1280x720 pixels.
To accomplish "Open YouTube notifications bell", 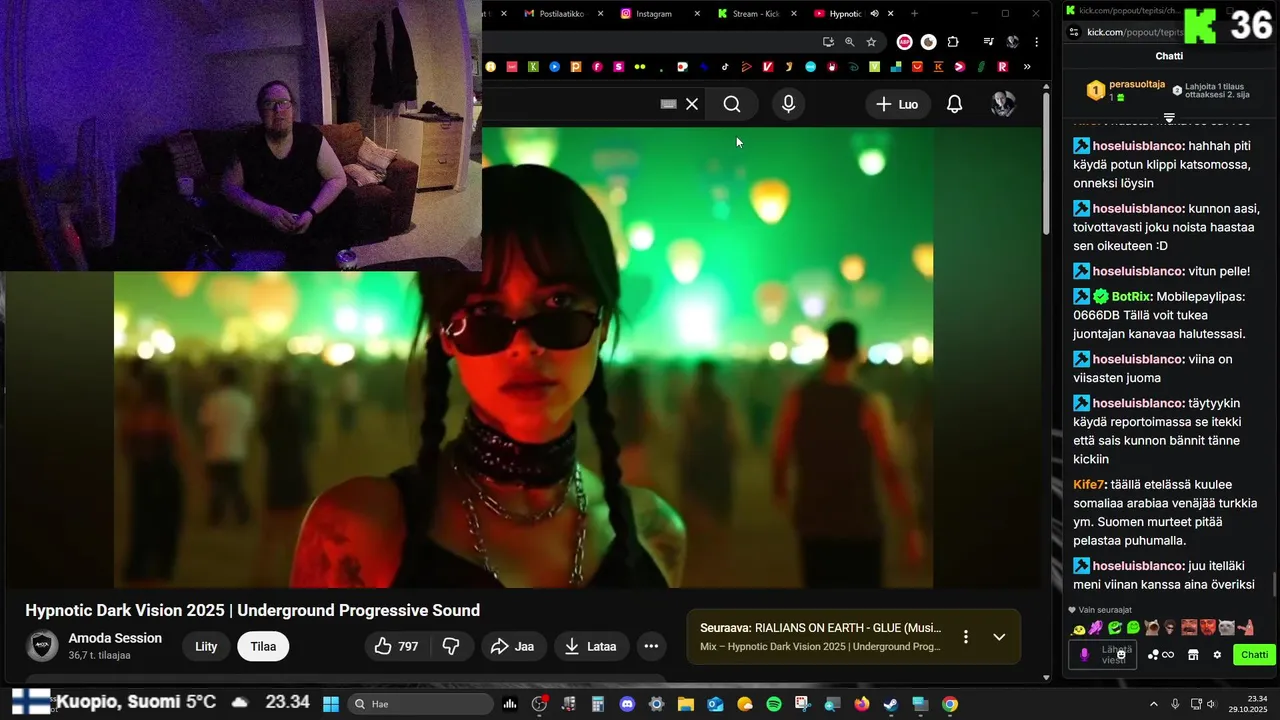I will (954, 104).
